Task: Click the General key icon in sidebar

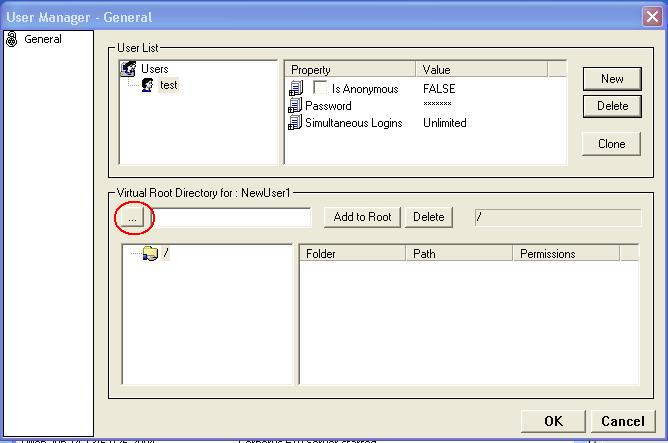Action: [12, 40]
